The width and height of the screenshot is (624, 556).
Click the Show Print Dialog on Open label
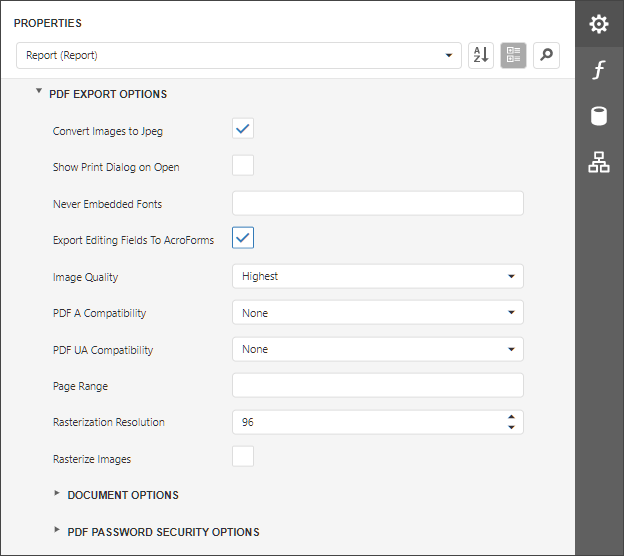116,167
